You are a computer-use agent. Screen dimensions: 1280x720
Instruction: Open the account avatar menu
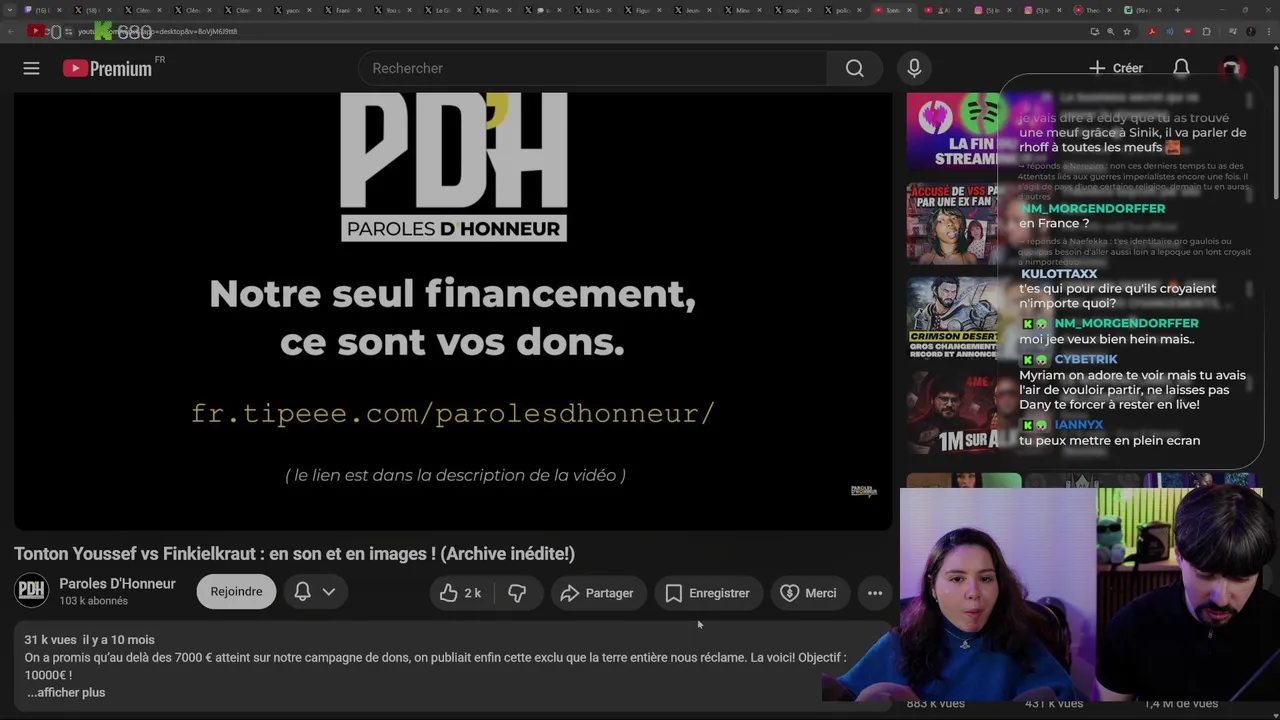[x=1231, y=68]
